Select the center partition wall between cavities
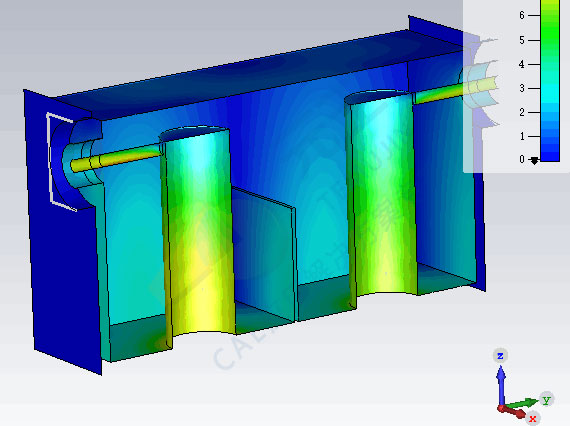This screenshot has width=570, height=426. [265, 254]
